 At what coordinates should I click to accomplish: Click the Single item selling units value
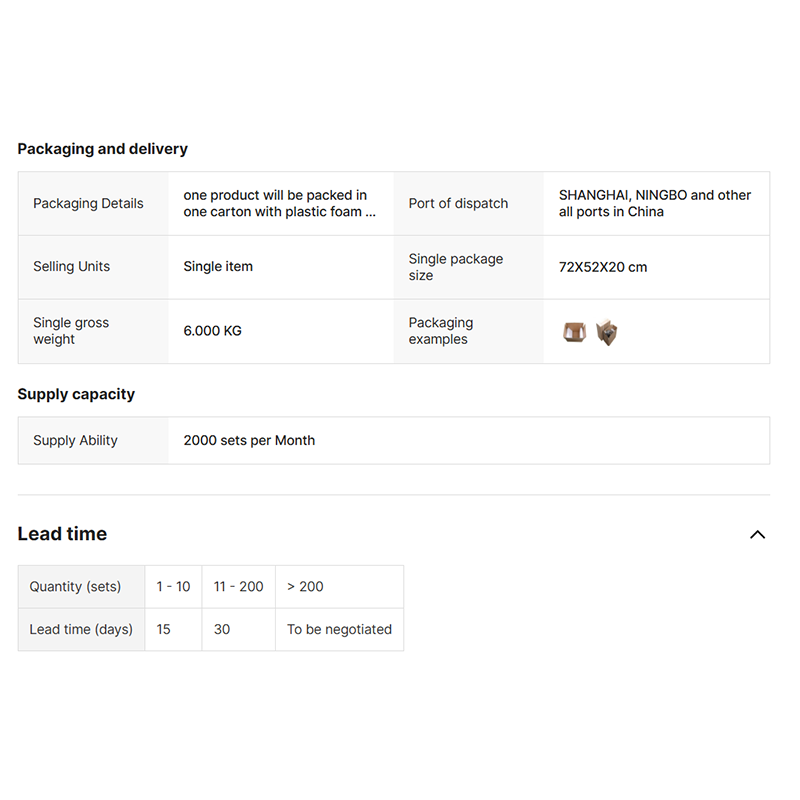(x=218, y=267)
